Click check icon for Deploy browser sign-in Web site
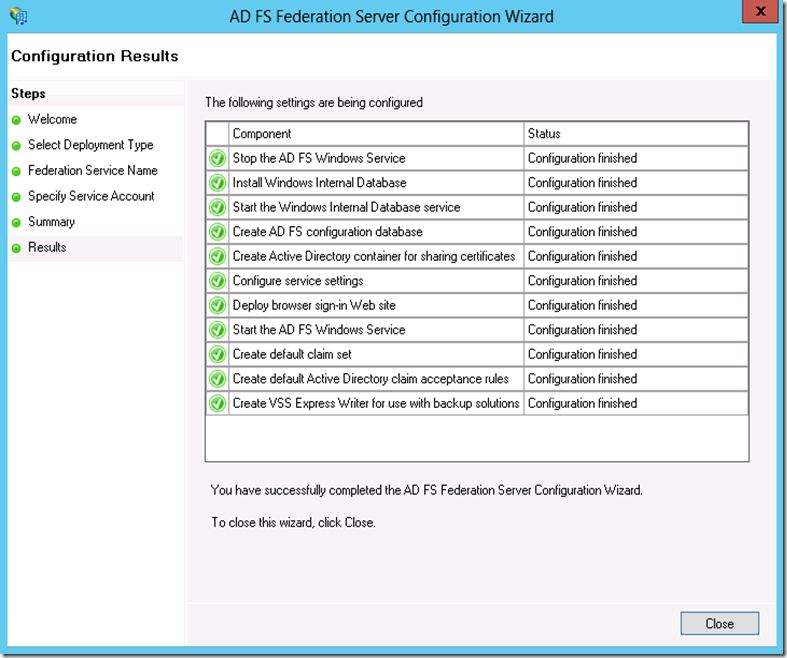Screen dimensions: 787x658 (x=217, y=305)
